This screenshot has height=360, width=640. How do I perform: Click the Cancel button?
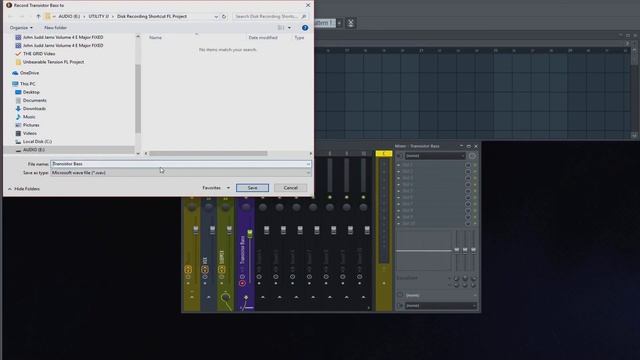coord(291,188)
